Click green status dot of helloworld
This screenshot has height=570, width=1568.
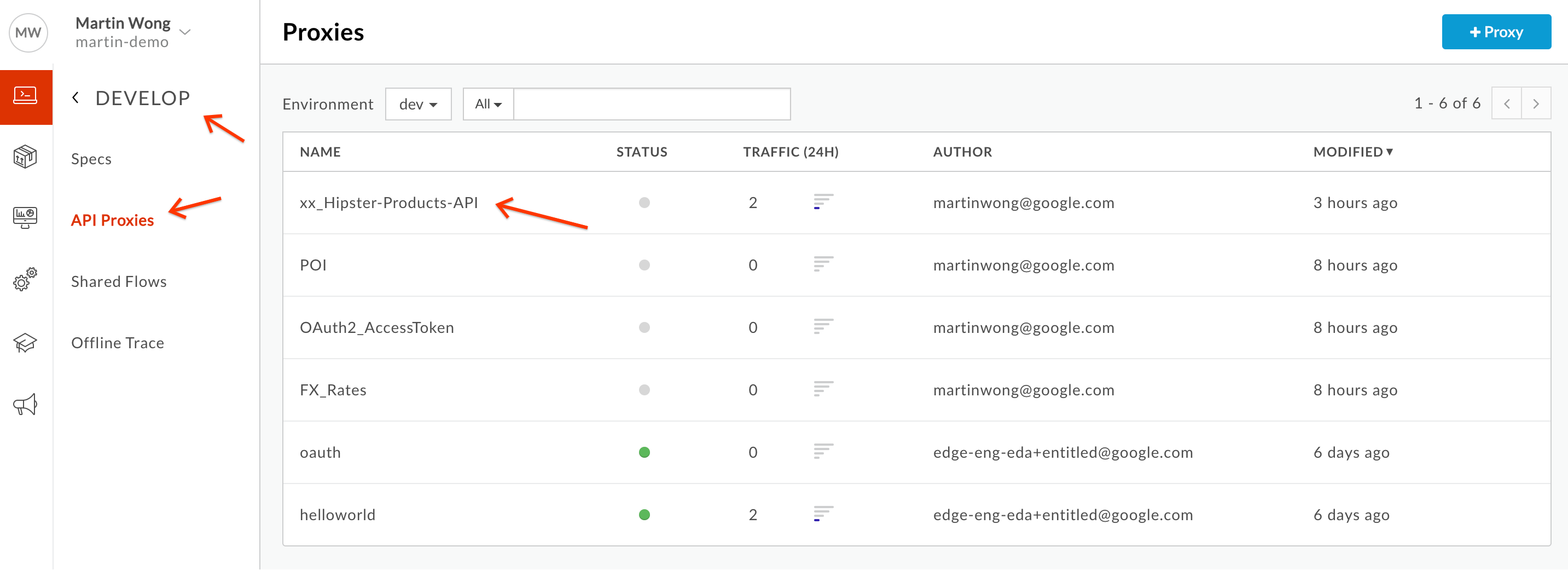click(x=644, y=515)
